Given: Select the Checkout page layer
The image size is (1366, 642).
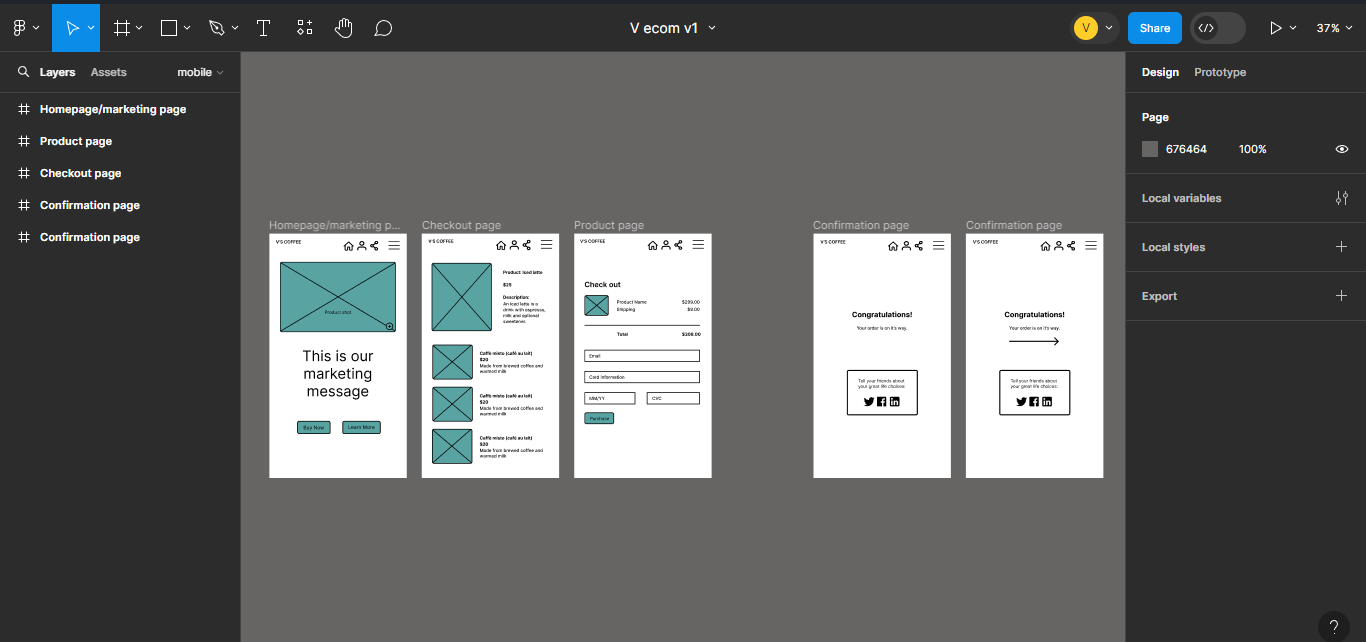Looking at the screenshot, I should point(80,173).
